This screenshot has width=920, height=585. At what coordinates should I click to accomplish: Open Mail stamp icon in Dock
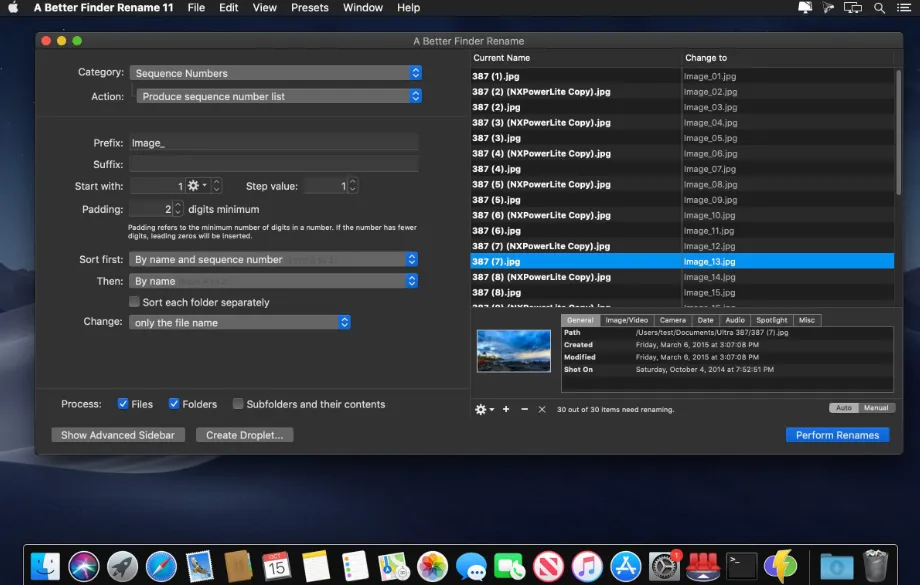[199, 567]
